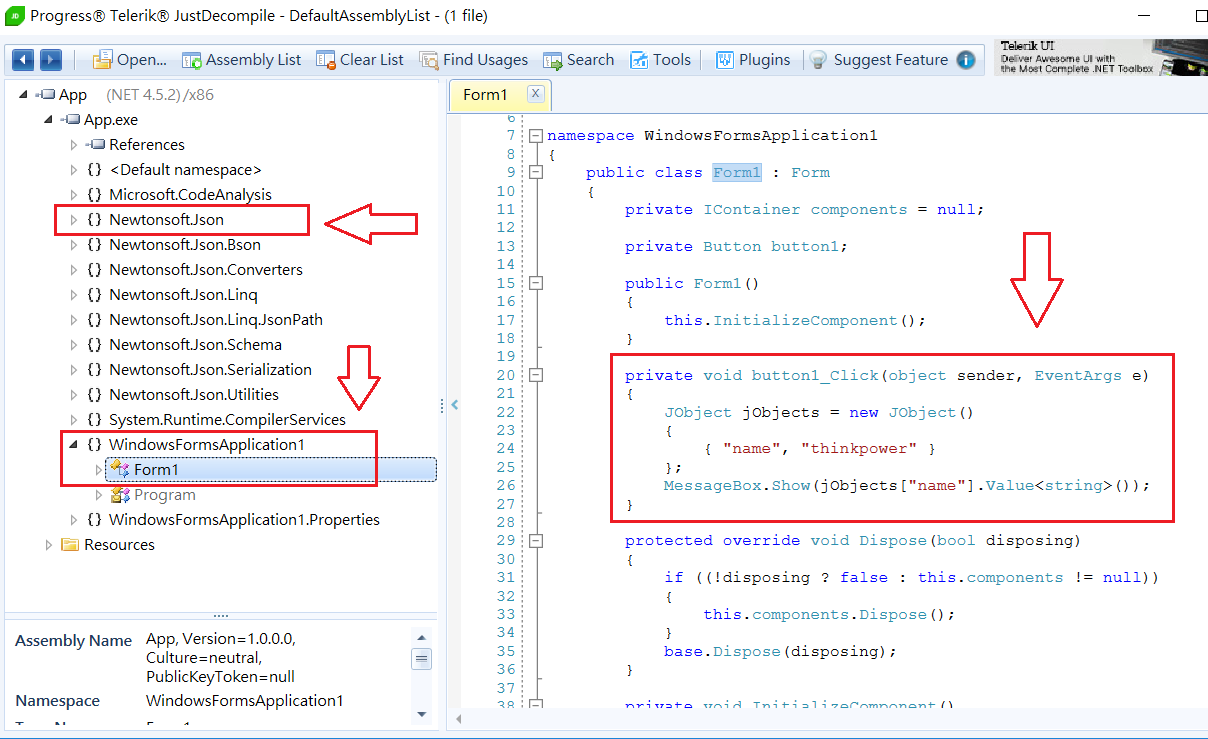Collapse the namespace block at line 7
This screenshot has width=1208, height=739.
536,135
